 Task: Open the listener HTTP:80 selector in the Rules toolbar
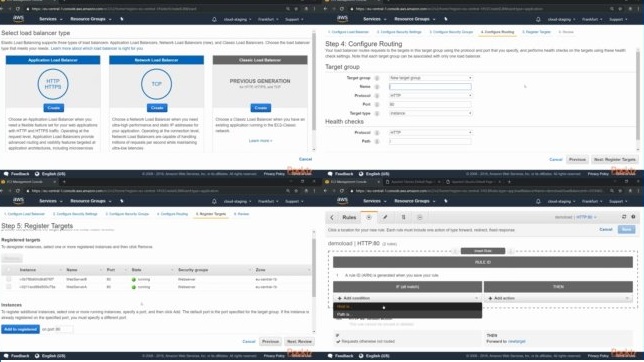click(x=586, y=217)
